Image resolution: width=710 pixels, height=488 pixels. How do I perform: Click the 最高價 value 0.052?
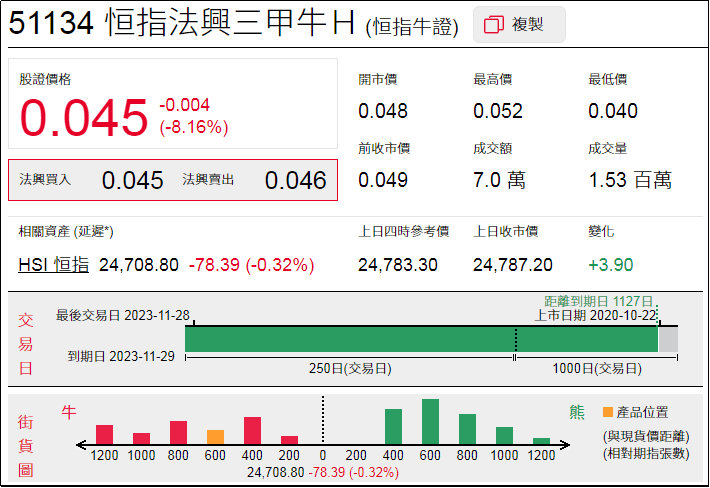[498, 111]
